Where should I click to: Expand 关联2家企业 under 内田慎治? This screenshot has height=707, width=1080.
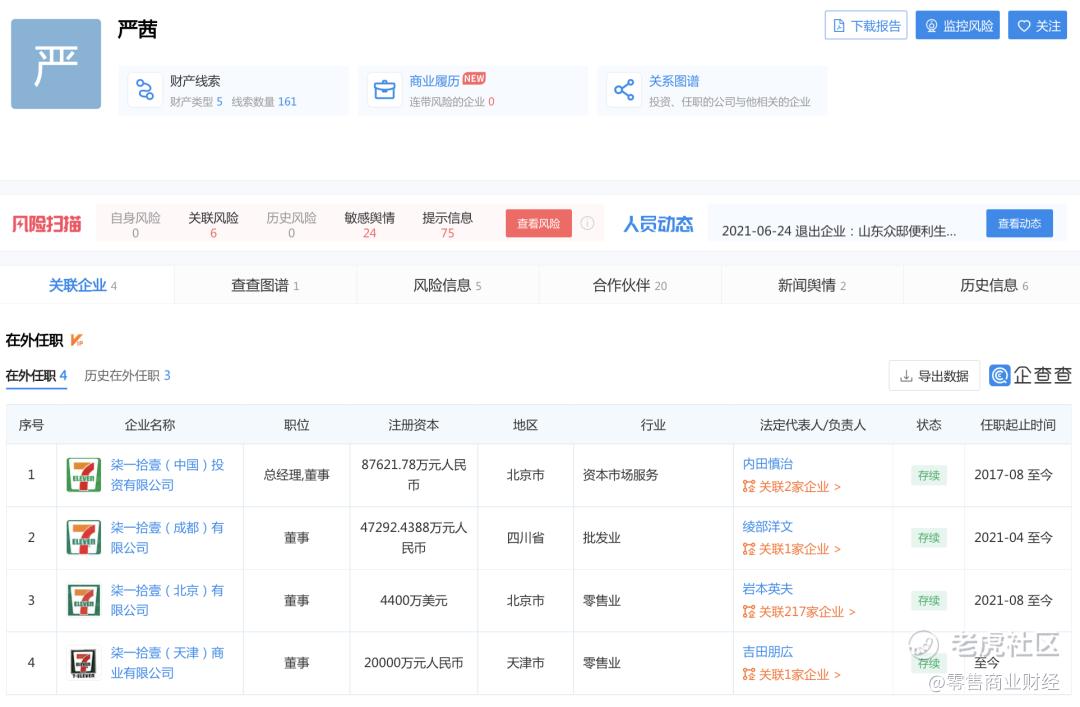tap(791, 487)
